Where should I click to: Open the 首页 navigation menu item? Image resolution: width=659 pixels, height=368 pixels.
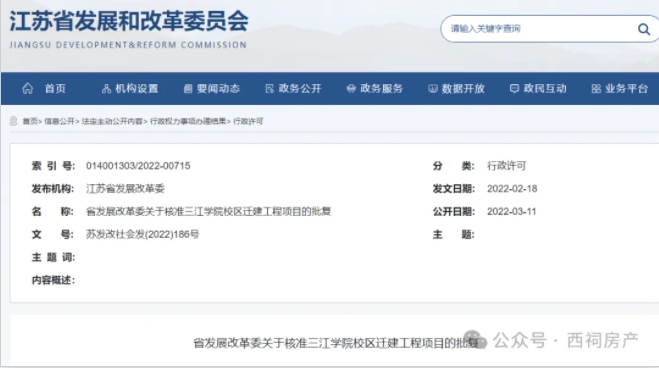pyautogui.click(x=55, y=89)
